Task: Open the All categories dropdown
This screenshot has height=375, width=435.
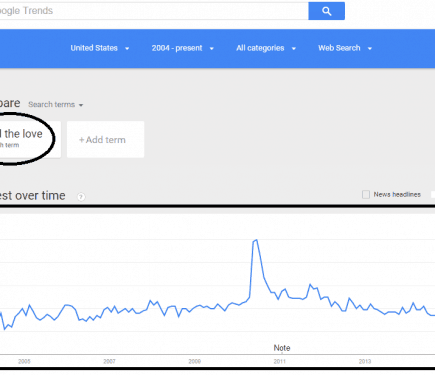Action: coord(266,48)
